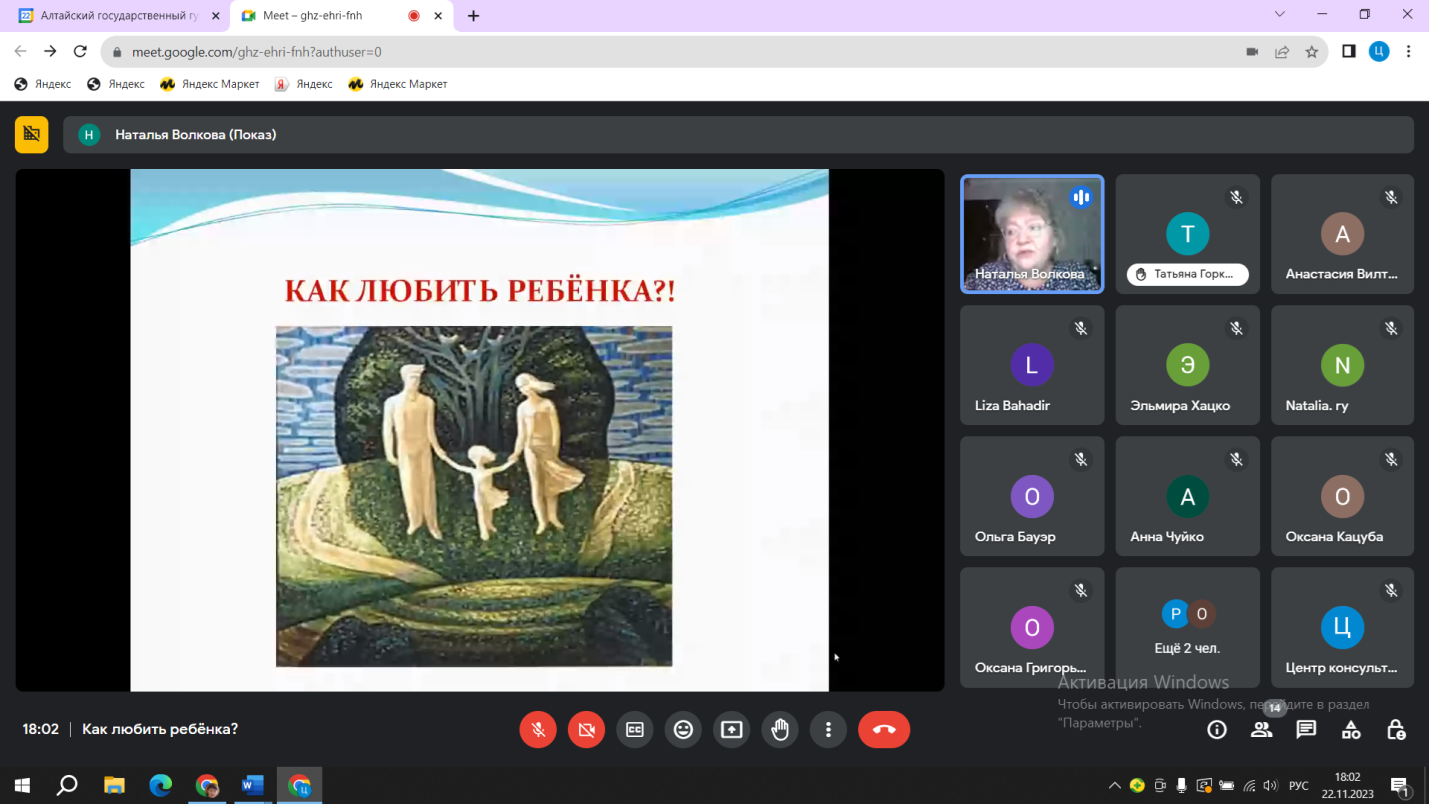The height and width of the screenshot is (804, 1429).
Task: Select Анастасия Вилт participant tile
Action: pos(1342,234)
